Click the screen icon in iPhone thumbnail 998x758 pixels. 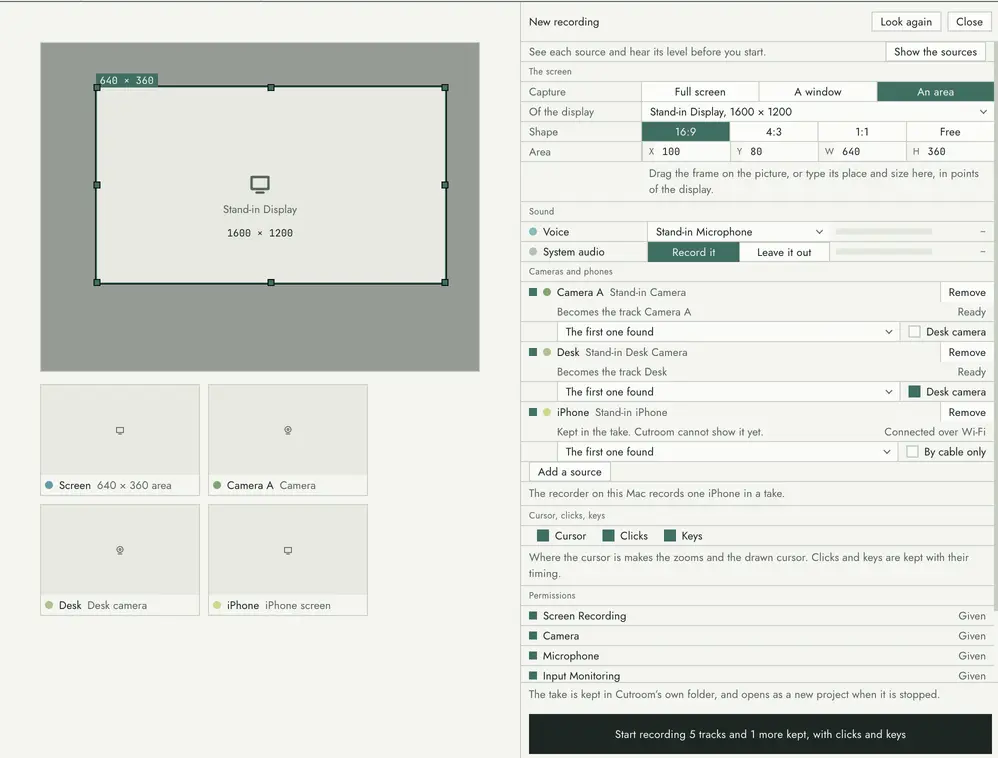point(288,550)
